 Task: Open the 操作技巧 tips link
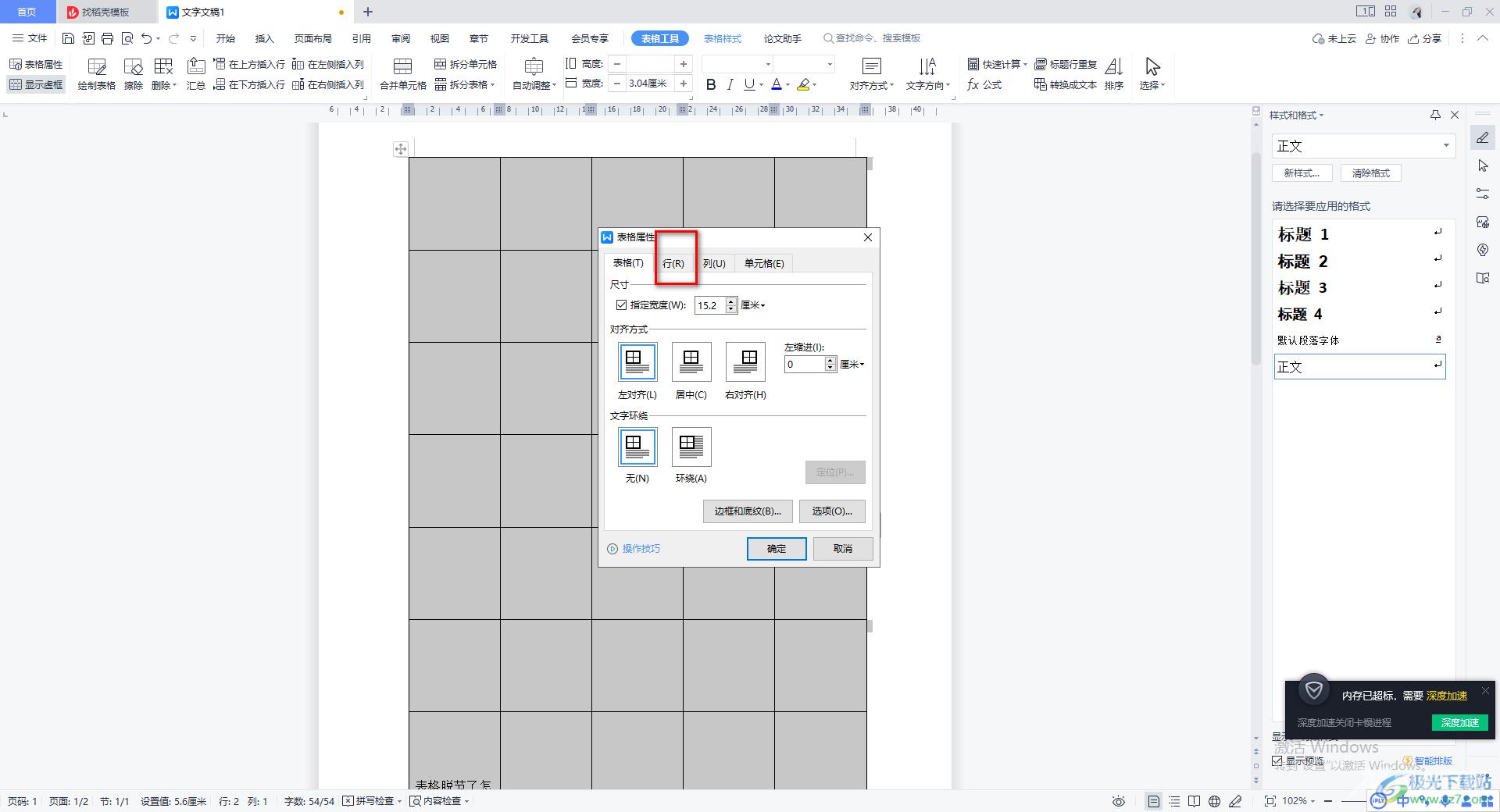634,549
